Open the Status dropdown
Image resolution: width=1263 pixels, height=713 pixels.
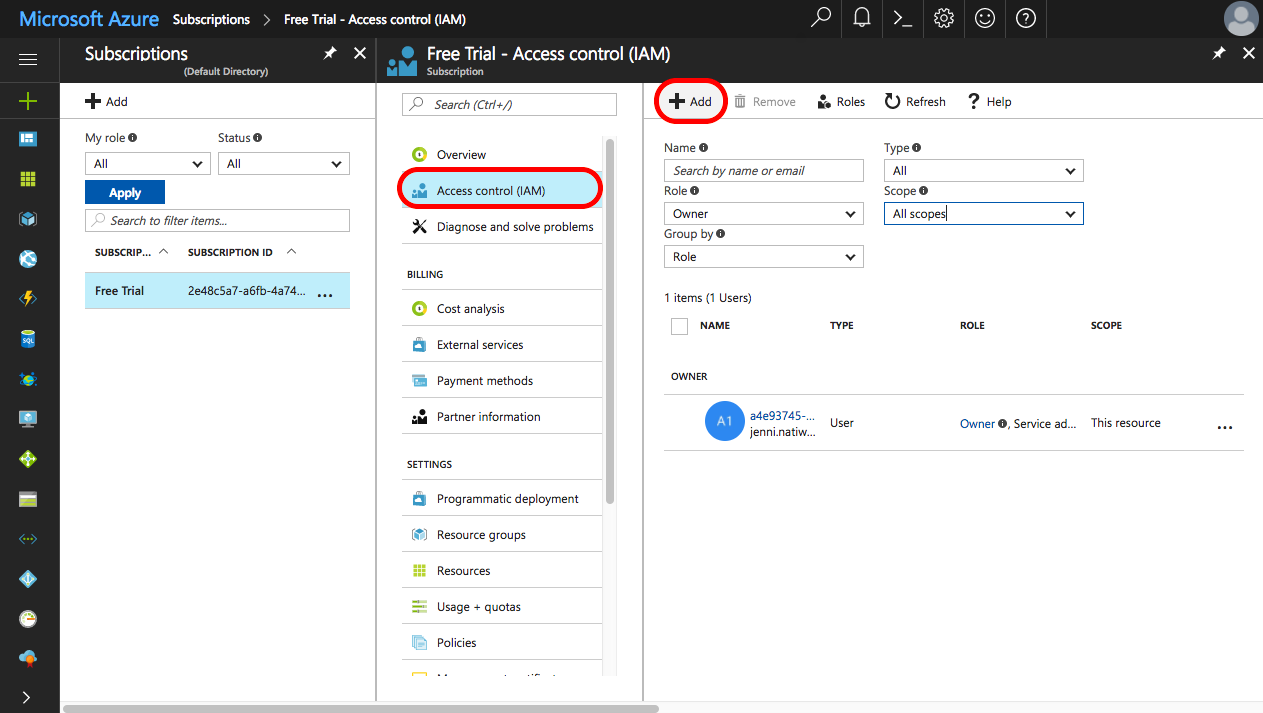click(284, 164)
